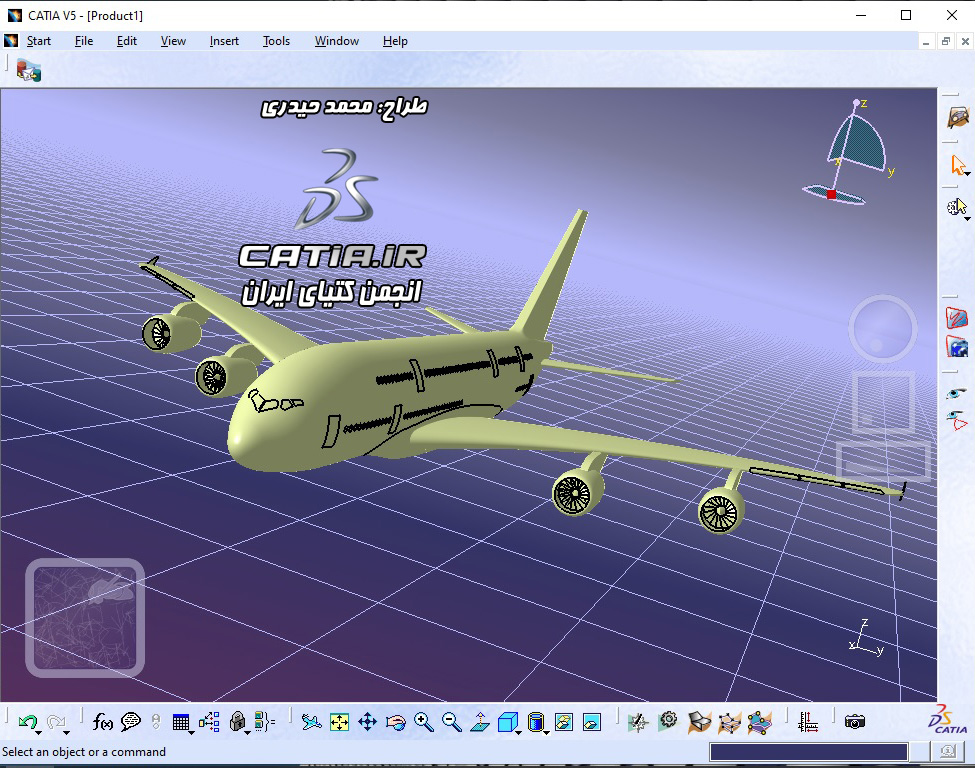The height and width of the screenshot is (768, 975).
Task: Select the Pan four-arrow icon
Action: click(x=367, y=722)
